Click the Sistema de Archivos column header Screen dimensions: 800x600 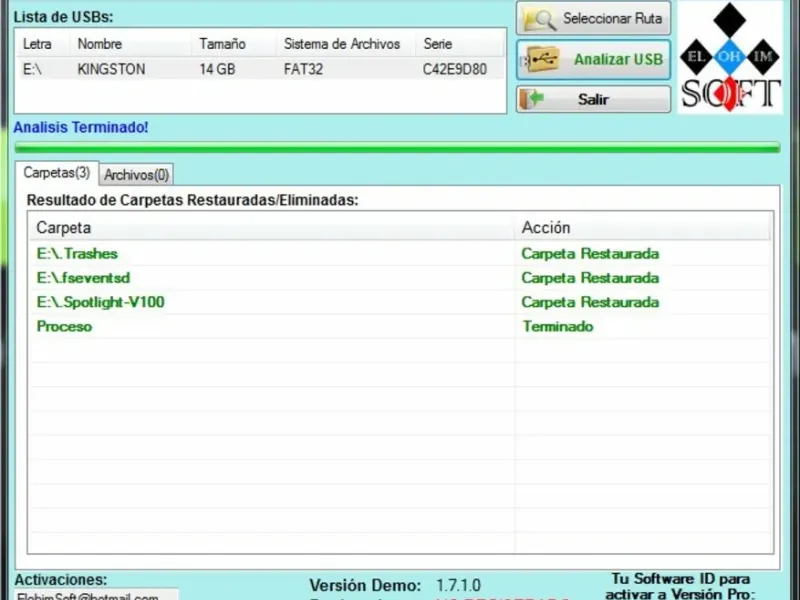tap(346, 44)
